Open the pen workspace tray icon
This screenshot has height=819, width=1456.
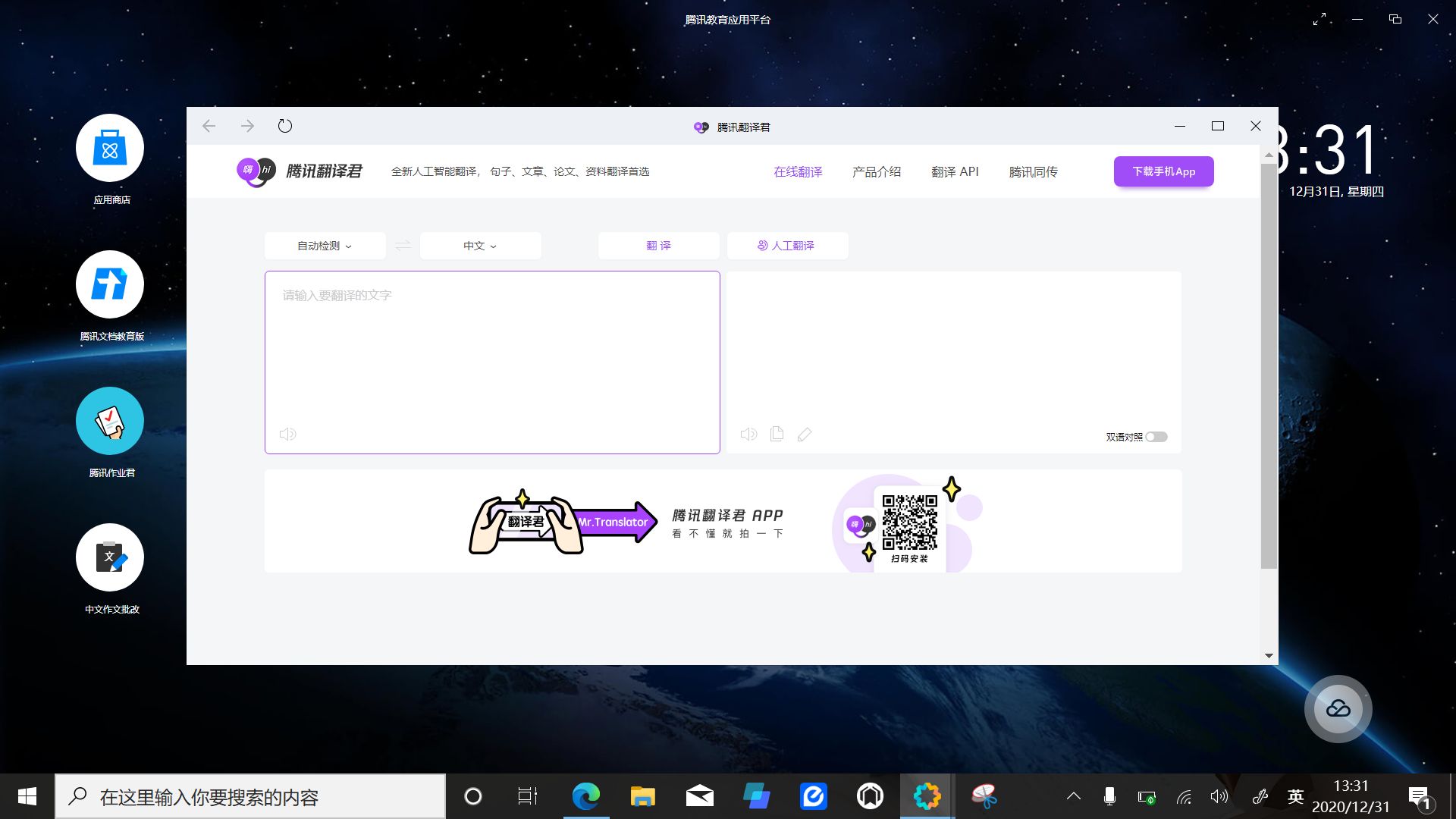1259,796
